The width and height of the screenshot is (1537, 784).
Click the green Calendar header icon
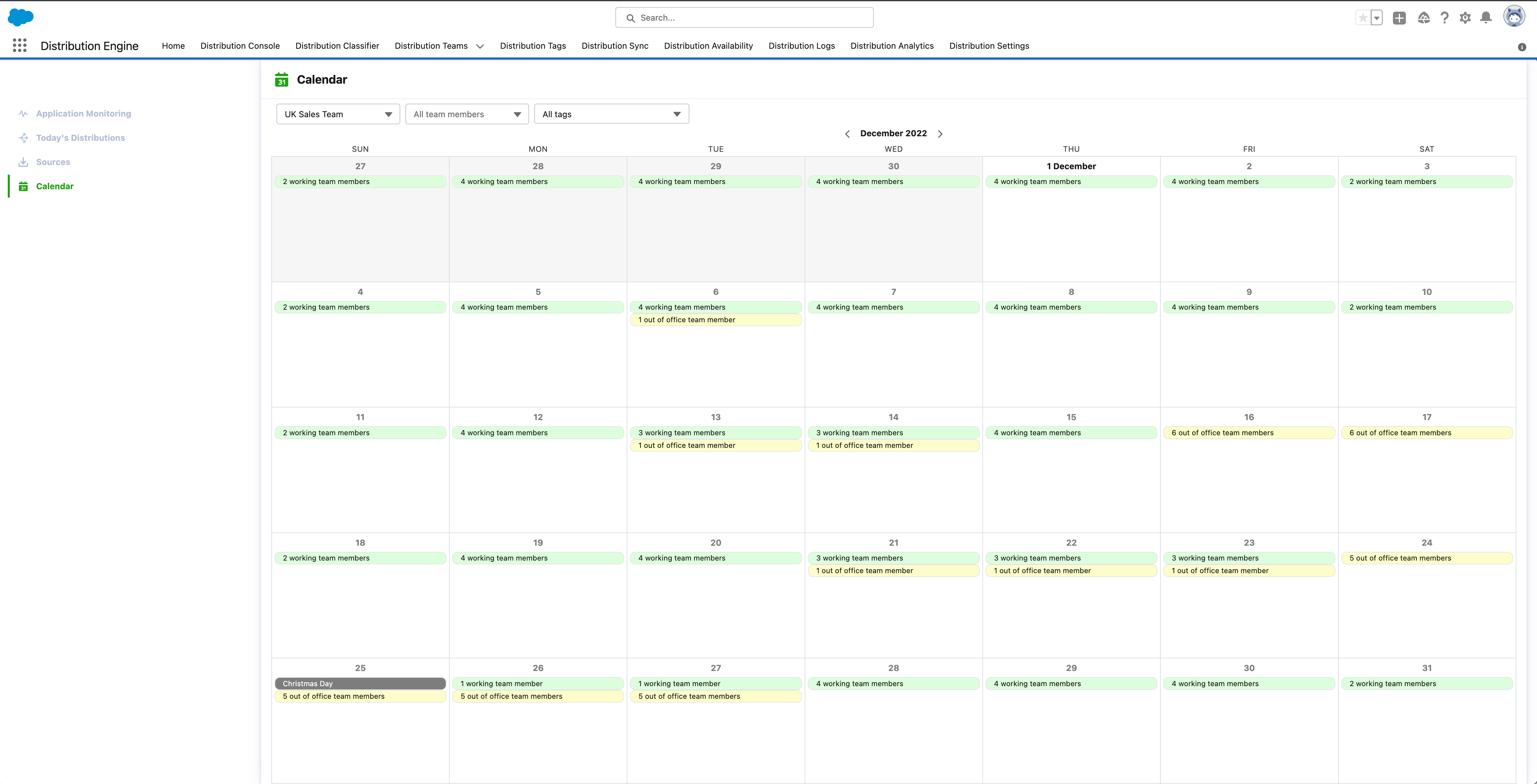(282, 79)
